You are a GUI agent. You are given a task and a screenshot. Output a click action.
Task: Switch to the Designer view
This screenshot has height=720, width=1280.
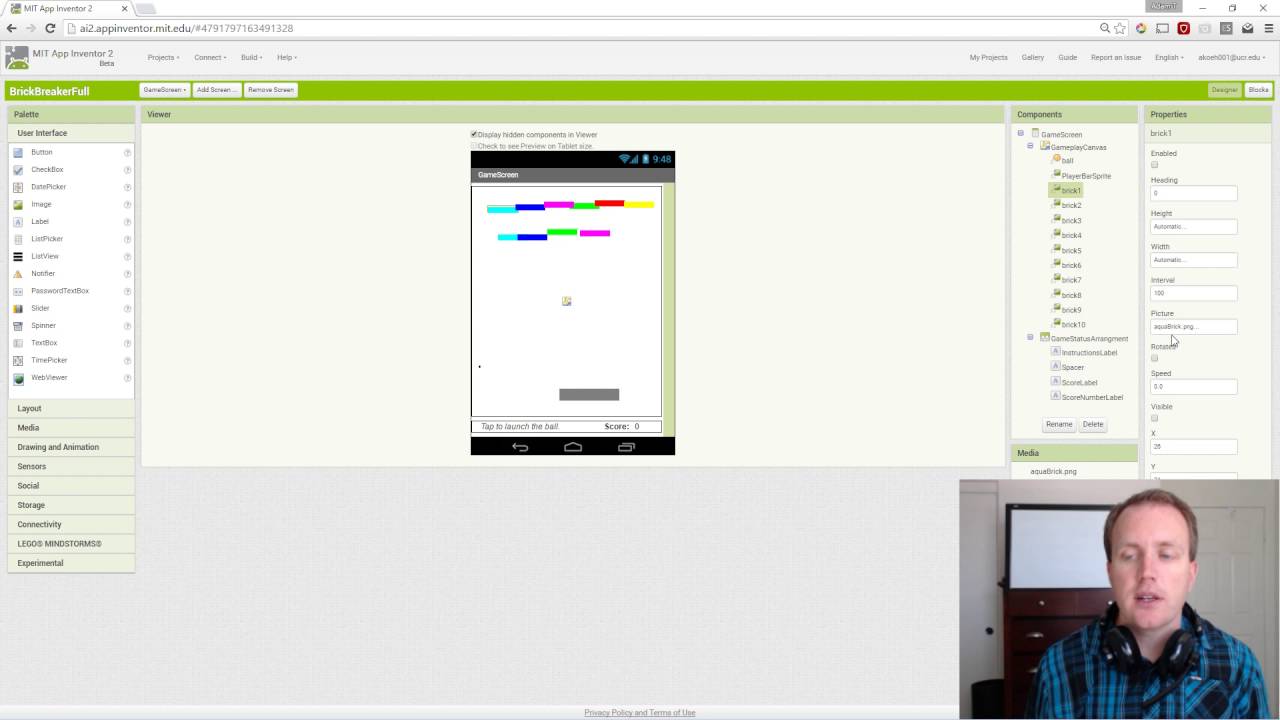coord(1225,90)
